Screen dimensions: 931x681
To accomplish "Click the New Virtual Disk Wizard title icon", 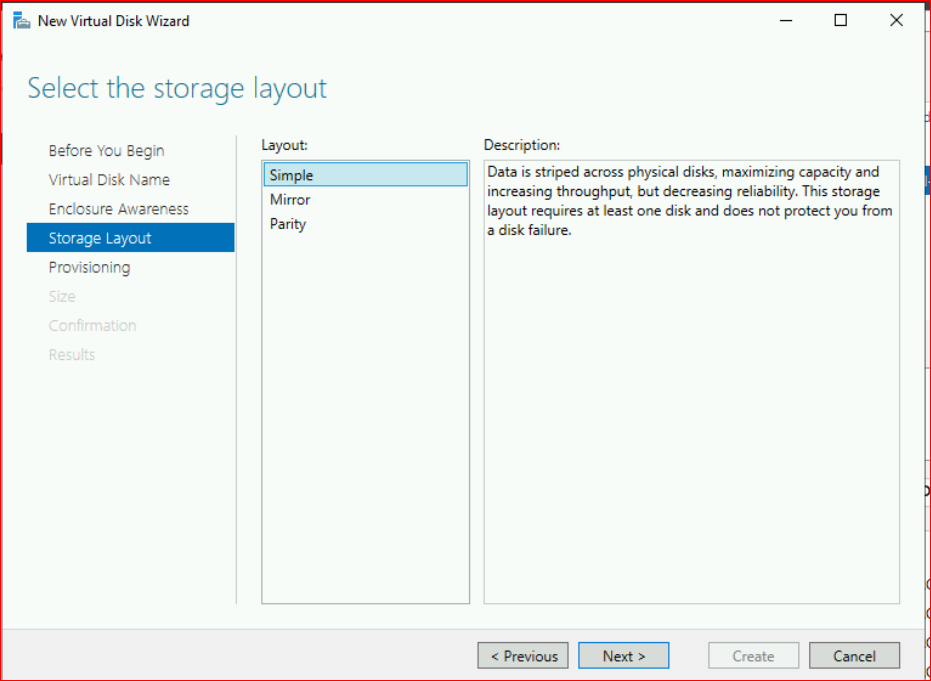I will (21, 21).
